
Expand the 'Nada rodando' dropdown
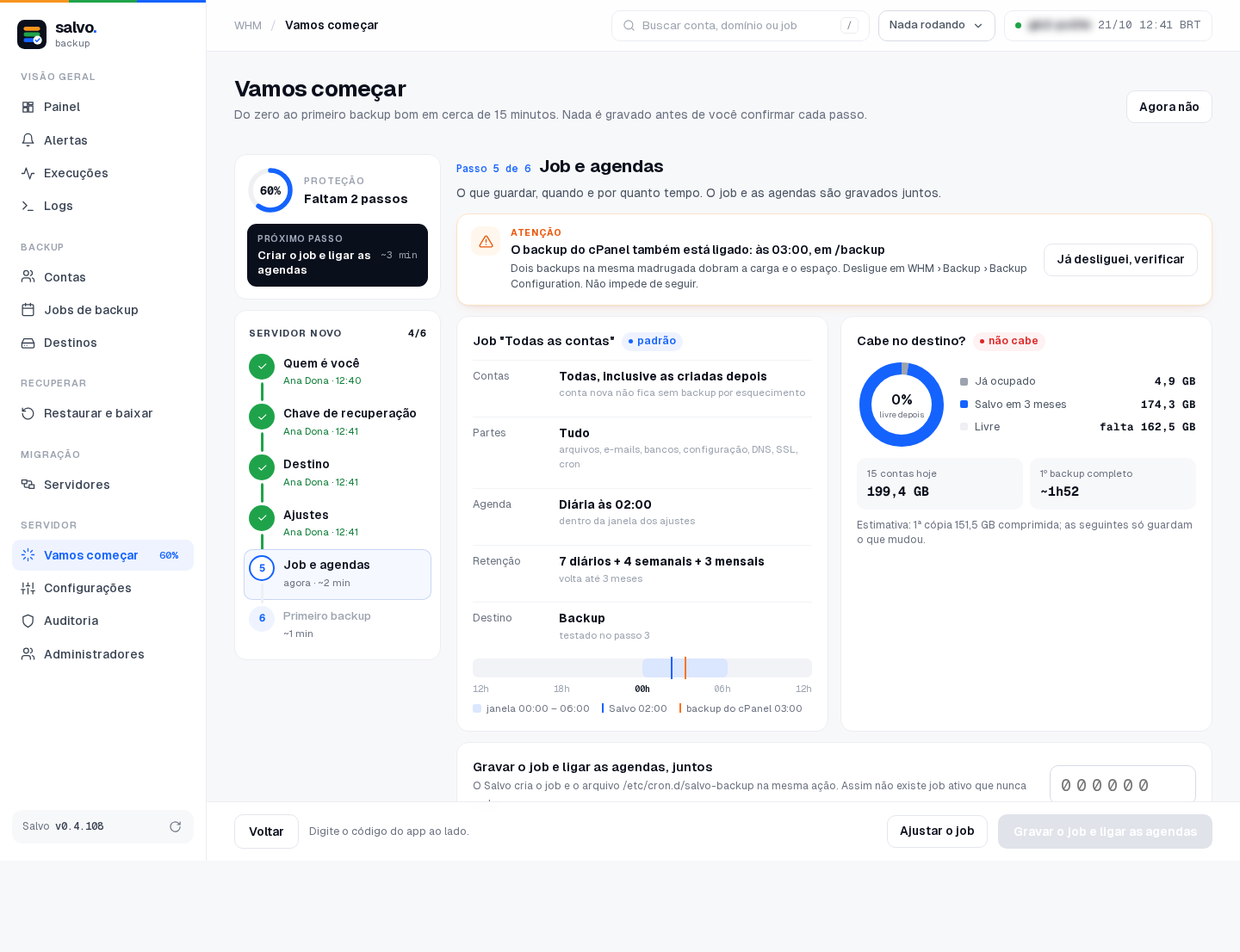937,26
